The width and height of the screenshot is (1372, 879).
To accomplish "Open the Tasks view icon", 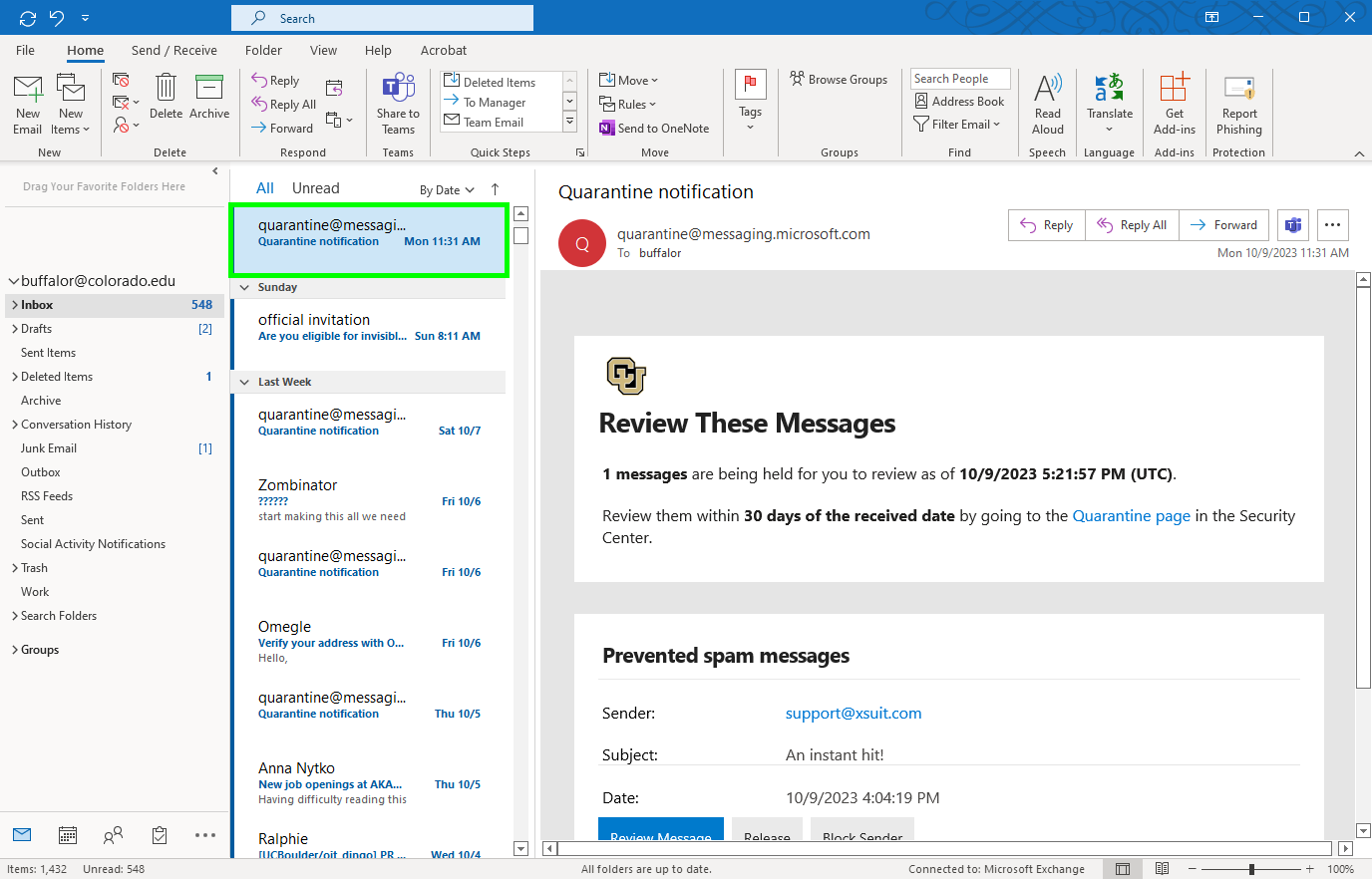I will click(x=160, y=835).
